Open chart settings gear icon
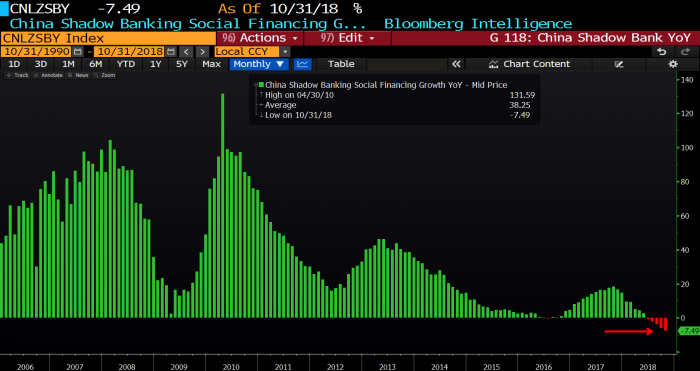 [673, 64]
